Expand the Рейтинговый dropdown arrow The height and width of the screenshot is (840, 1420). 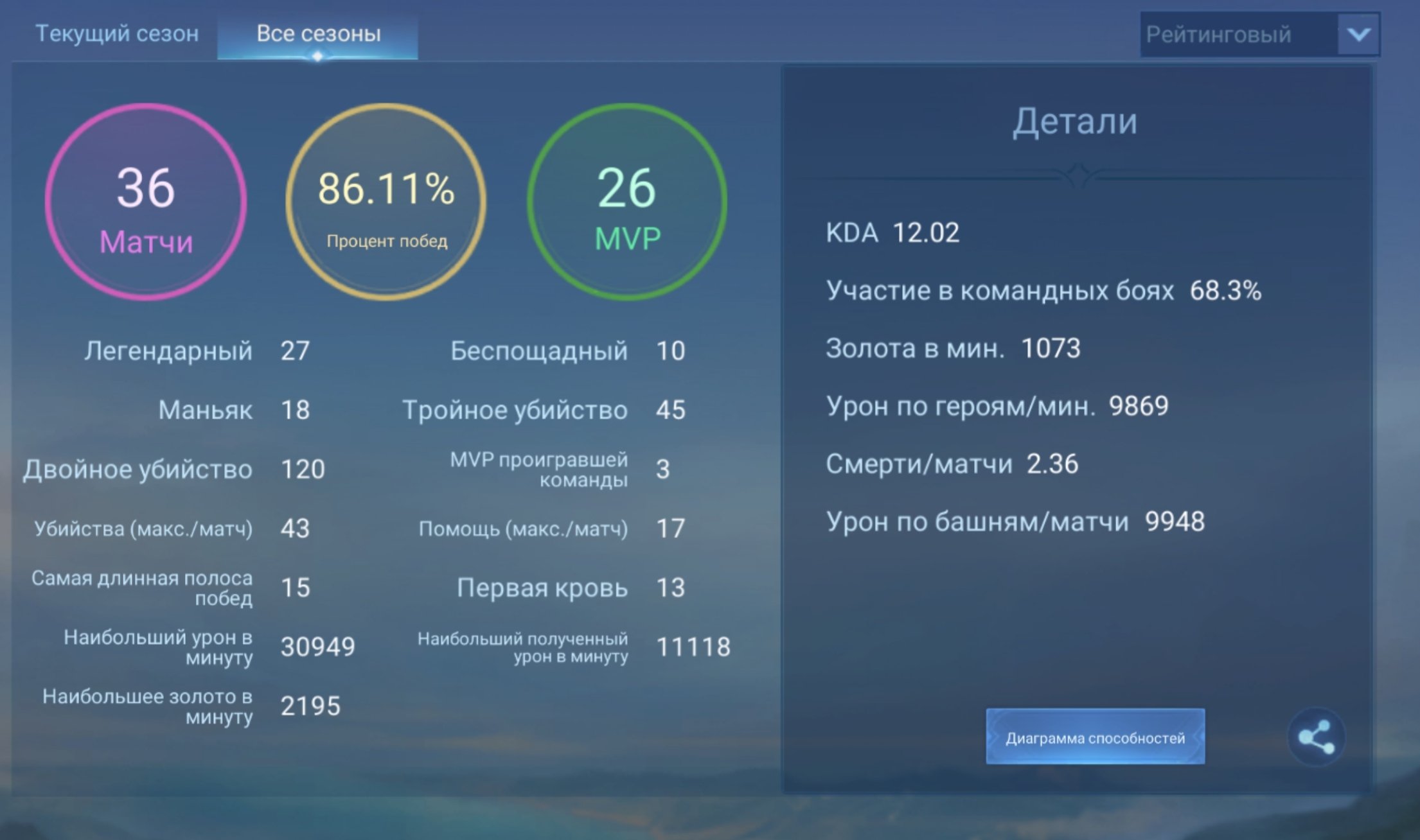pos(1358,34)
